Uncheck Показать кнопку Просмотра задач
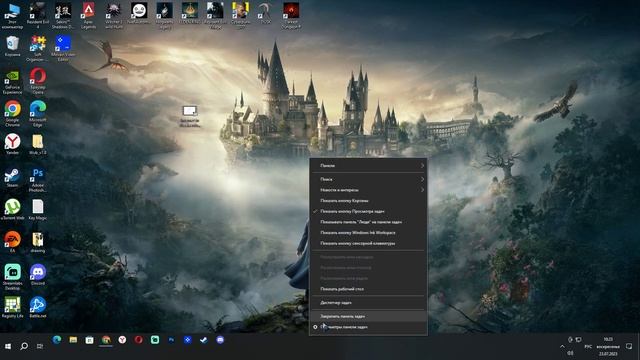The height and width of the screenshot is (360, 640). (368, 211)
